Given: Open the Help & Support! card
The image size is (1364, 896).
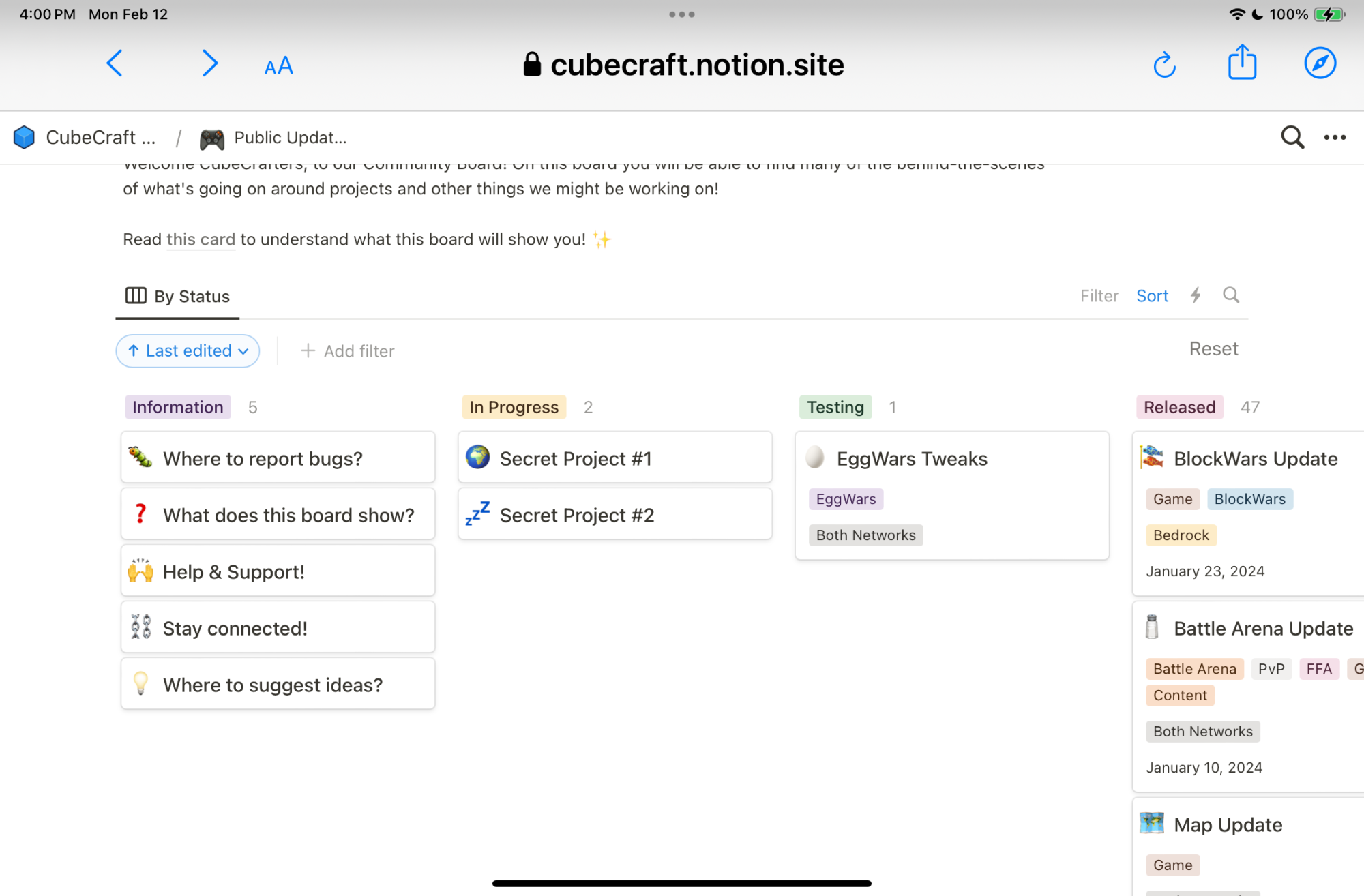Looking at the screenshot, I should [278, 571].
